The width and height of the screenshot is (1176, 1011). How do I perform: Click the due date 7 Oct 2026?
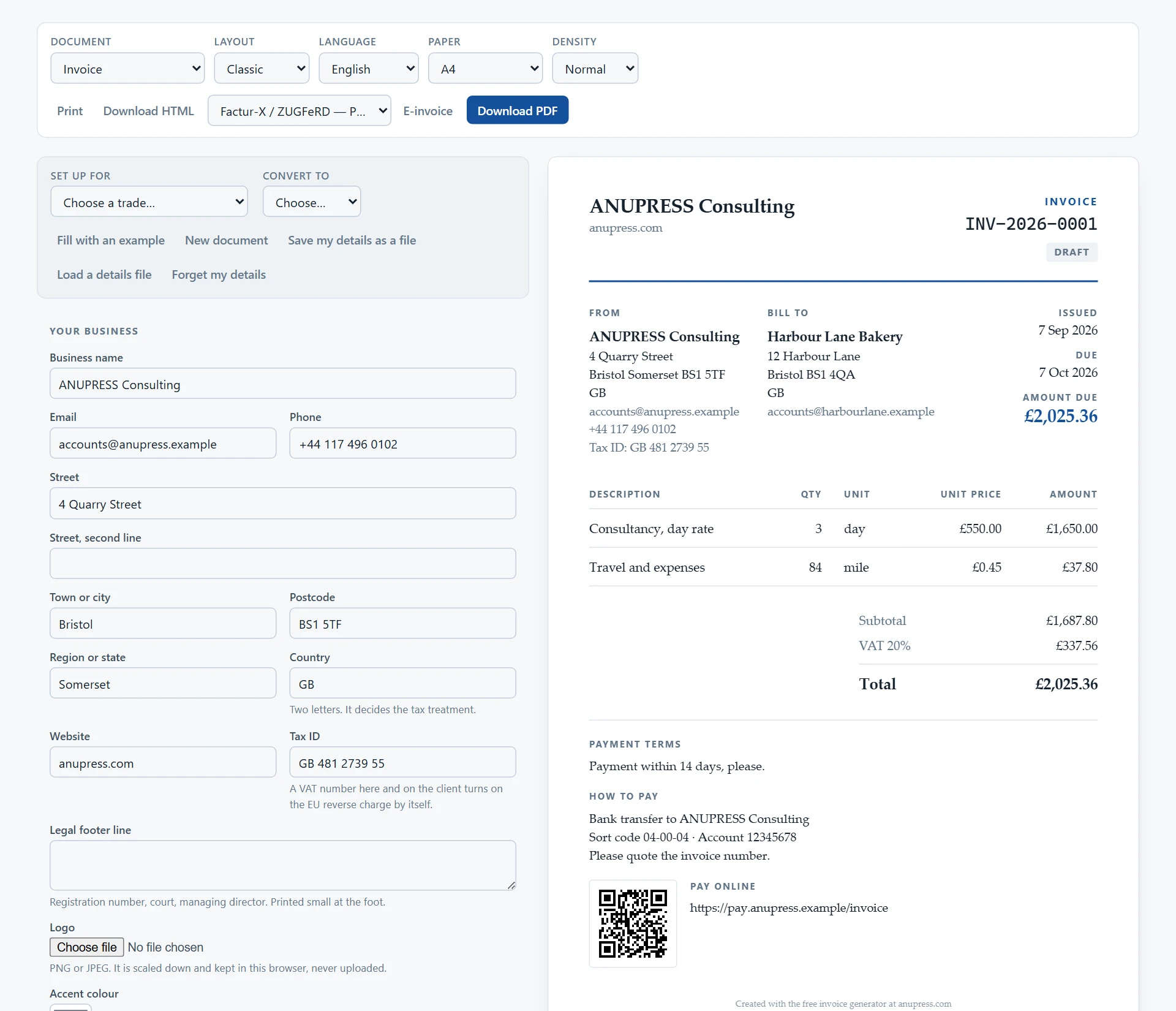[1068, 373]
